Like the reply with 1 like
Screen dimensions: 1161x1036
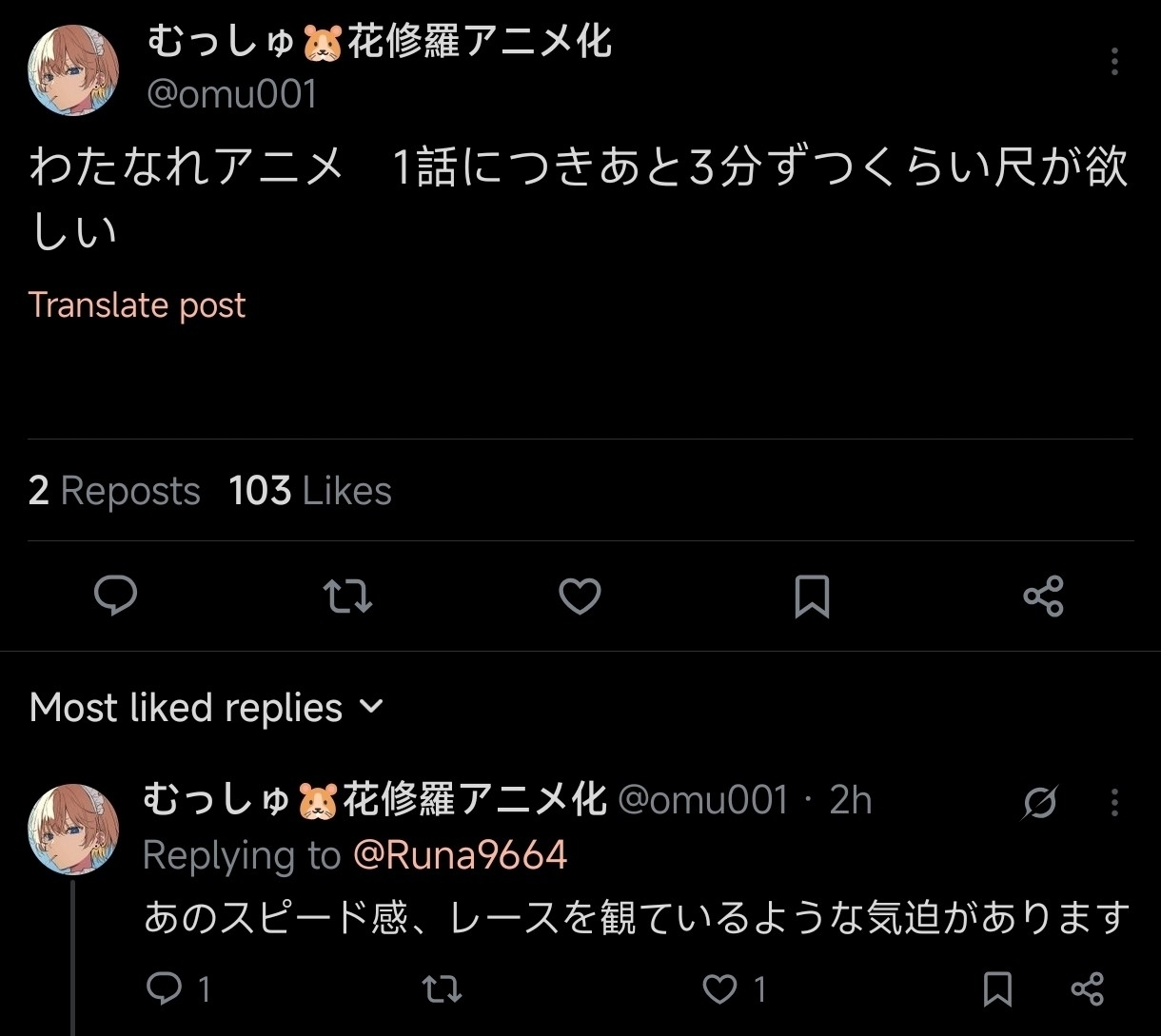721,989
